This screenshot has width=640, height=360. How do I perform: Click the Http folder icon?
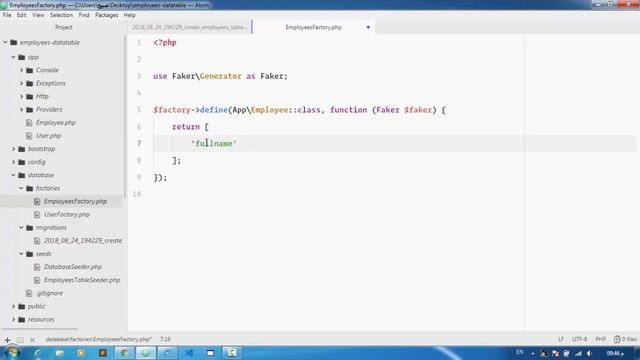pyautogui.click(x=29, y=96)
